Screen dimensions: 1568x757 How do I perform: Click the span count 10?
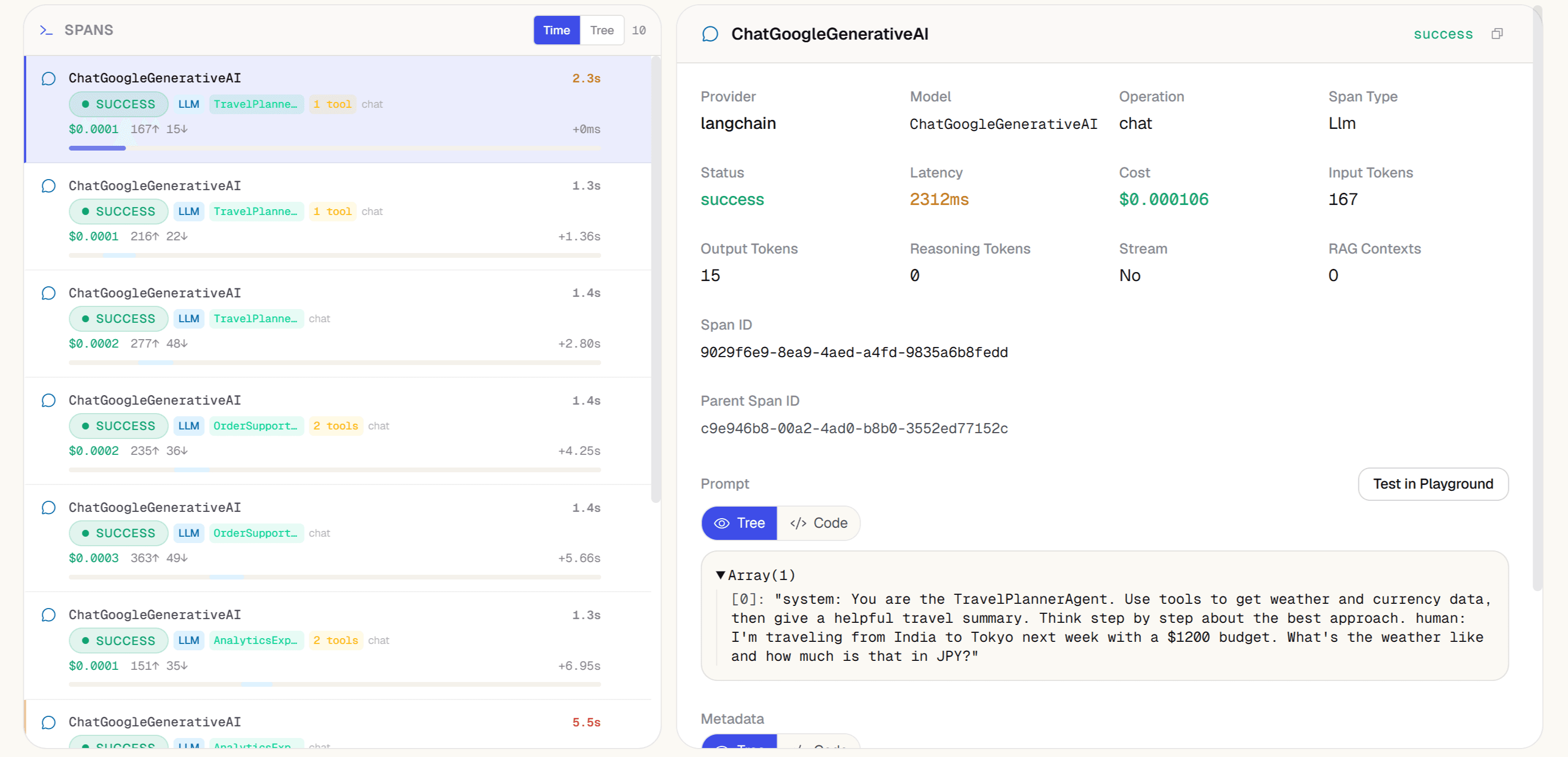[x=638, y=31]
